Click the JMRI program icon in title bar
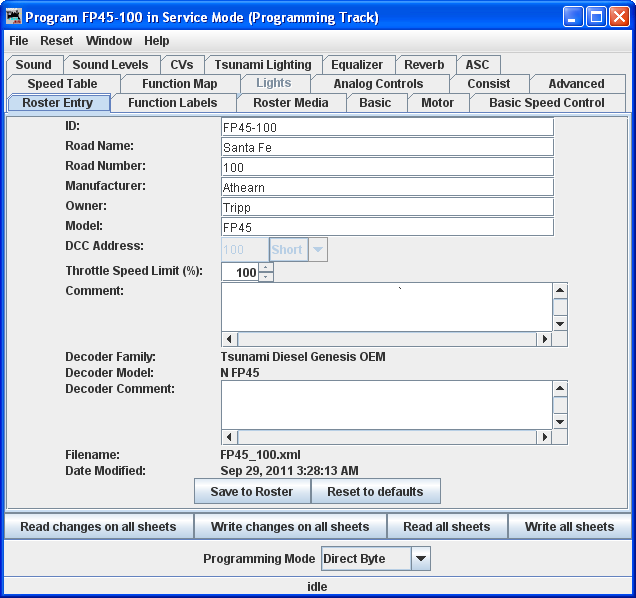Image resolution: width=636 pixels, height=598 pixels. [14, 17]
